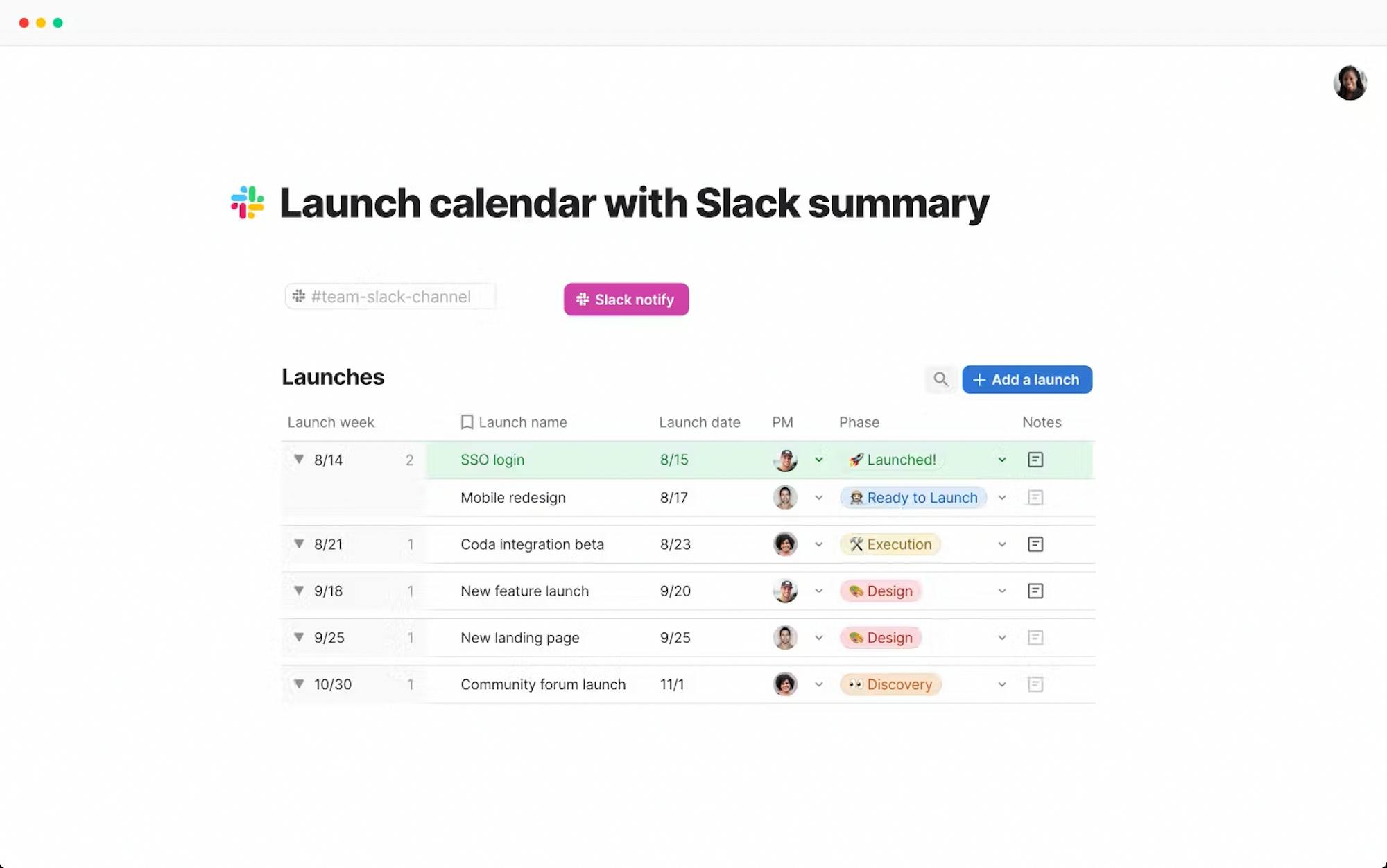This screenshot has height=868, width=1387.
Task: Collapse the 10/30 launch week group
Action: click(299, 684)
